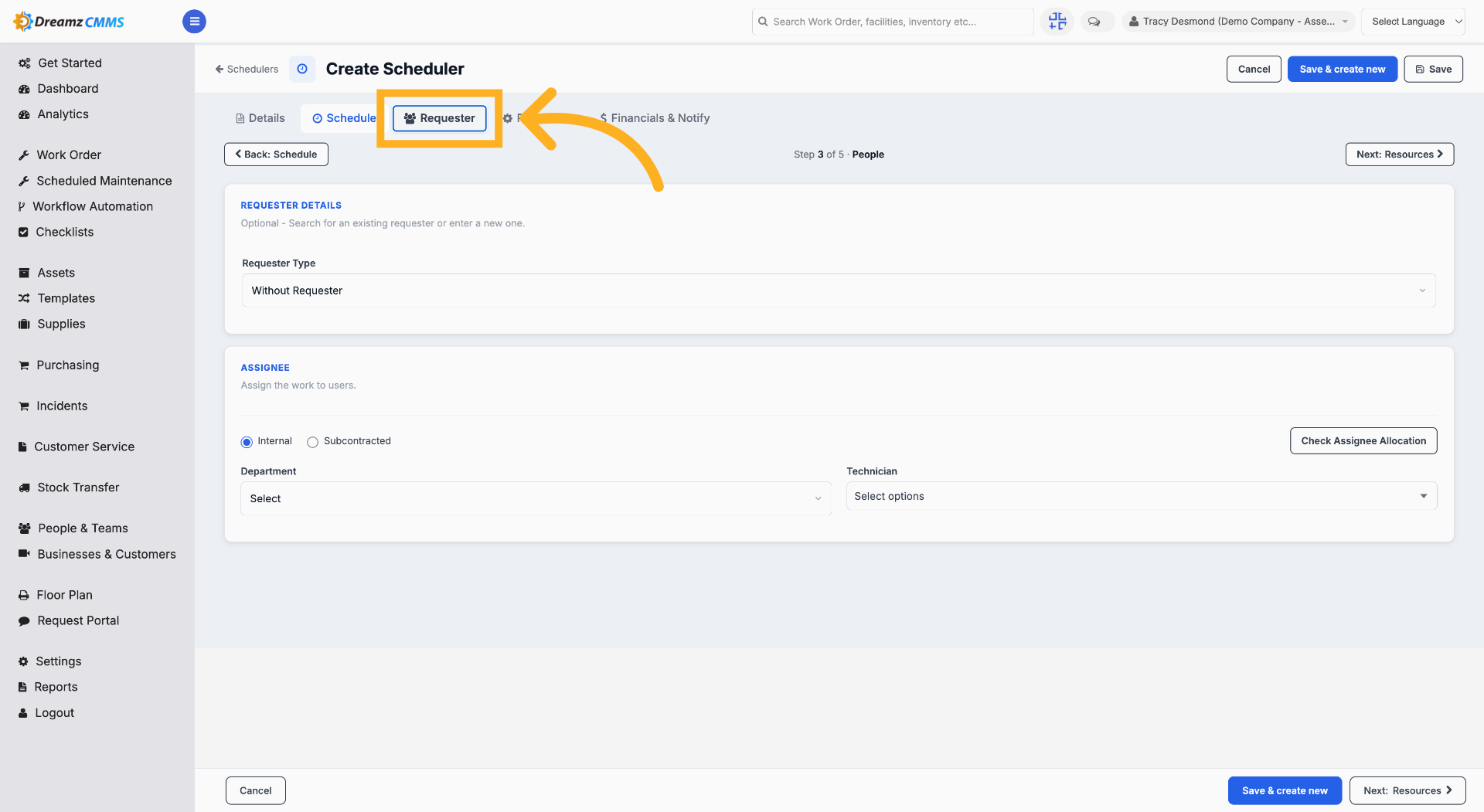The height and width of the screenshot is (812, 1484).
Task: Switch to the Requester tab
Action: tap(439, 118)
